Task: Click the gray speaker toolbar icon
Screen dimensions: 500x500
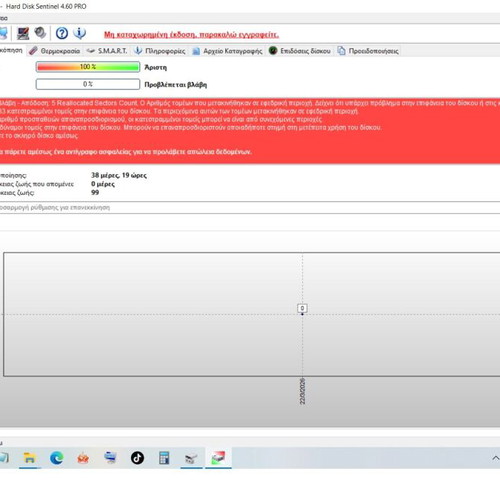Action: click(x=40, y=33)
